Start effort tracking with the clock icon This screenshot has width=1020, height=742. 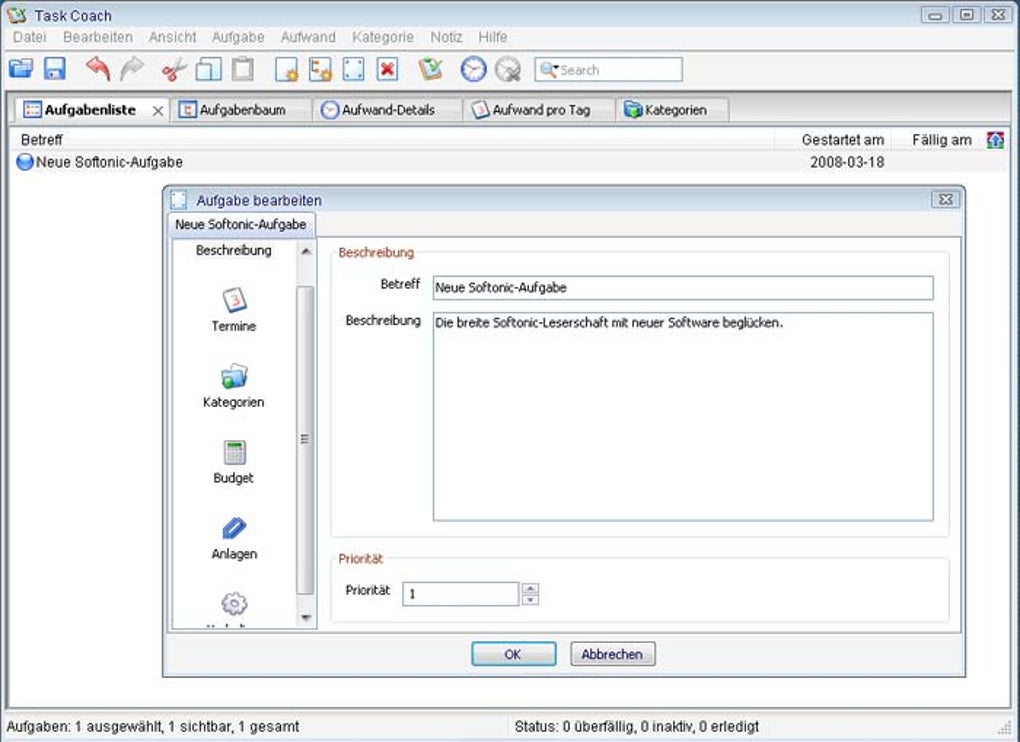coord(471,69)
